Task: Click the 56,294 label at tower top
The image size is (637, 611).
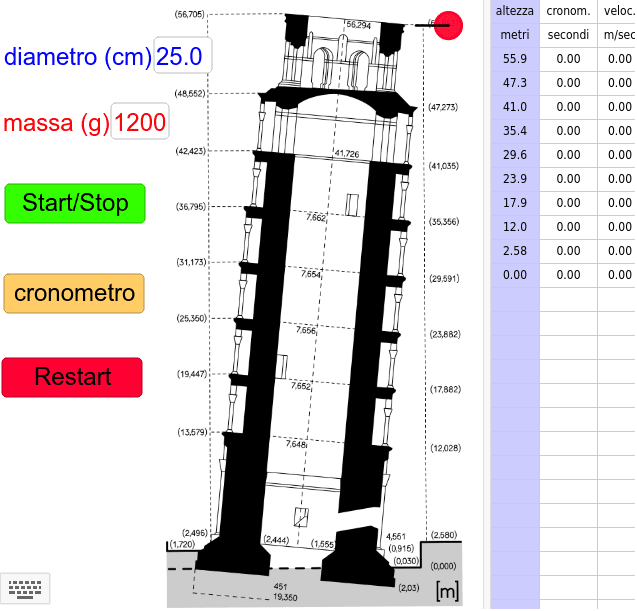Action: (x=358, y=25)
